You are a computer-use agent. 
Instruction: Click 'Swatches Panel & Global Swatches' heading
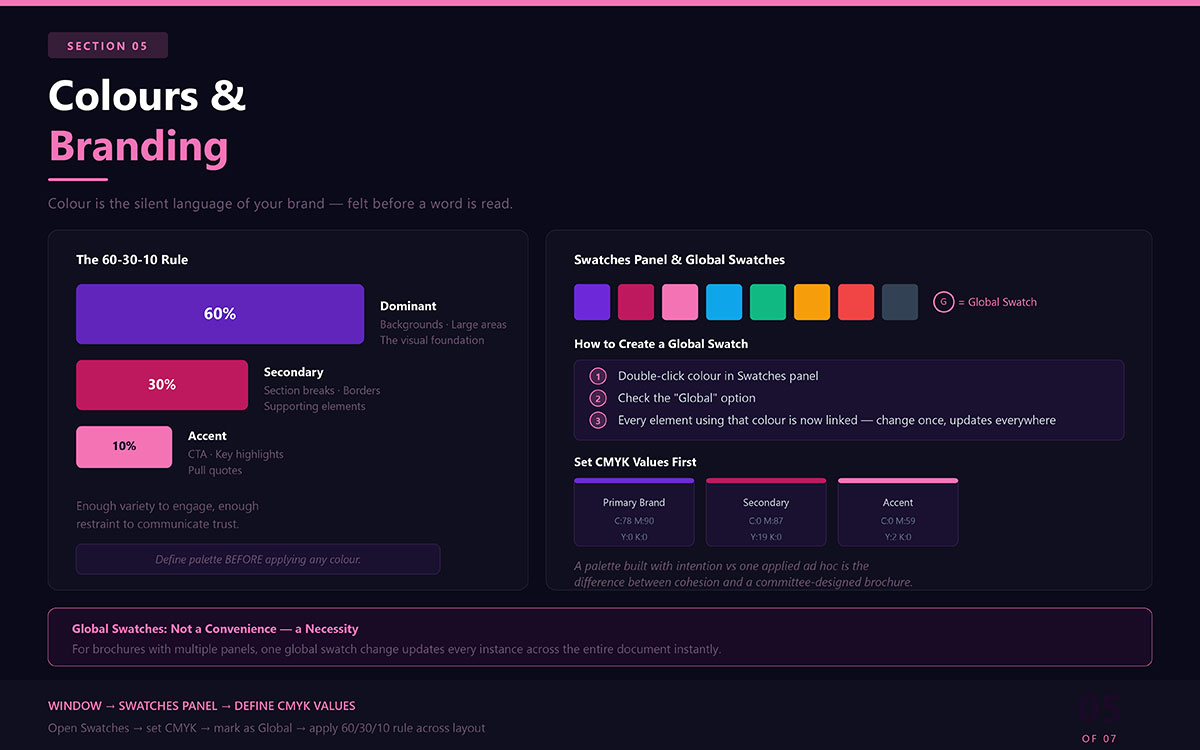(679, 260)
